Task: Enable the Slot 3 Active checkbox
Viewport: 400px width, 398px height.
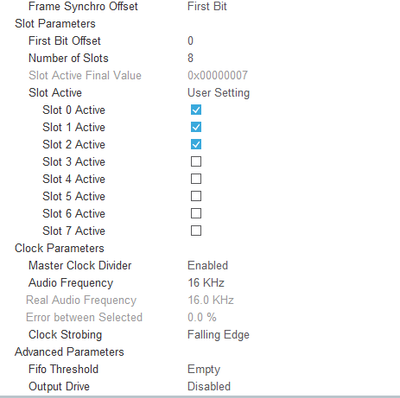Action: pos(196,162)
